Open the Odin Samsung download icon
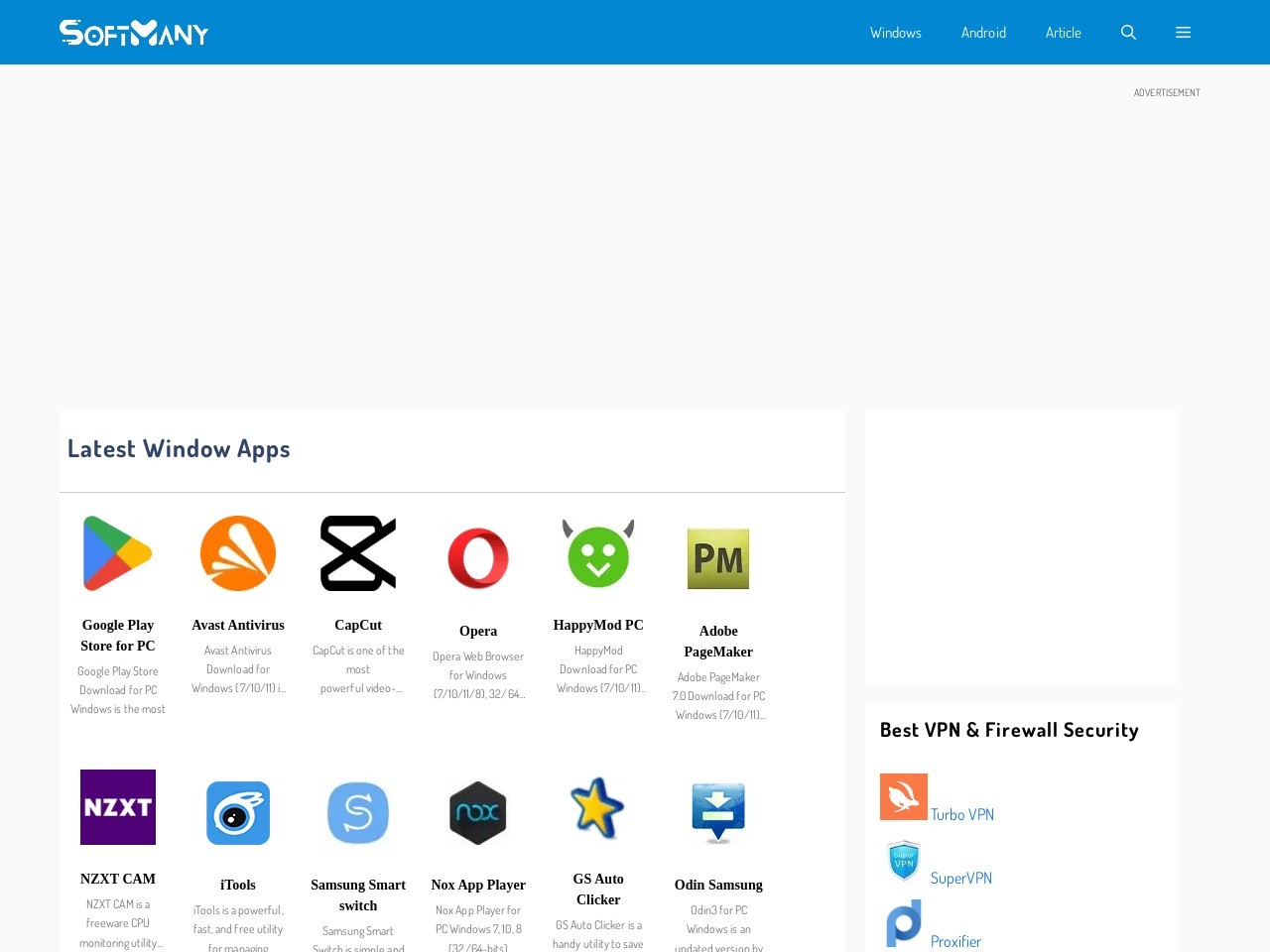 718,813
